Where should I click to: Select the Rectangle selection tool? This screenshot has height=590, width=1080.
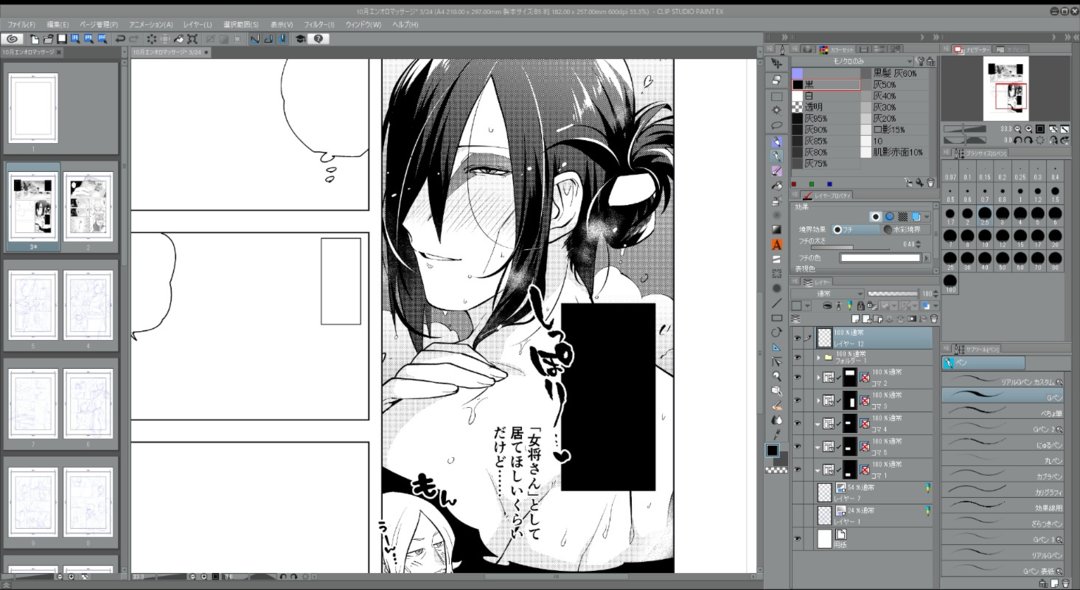[776, 96]
